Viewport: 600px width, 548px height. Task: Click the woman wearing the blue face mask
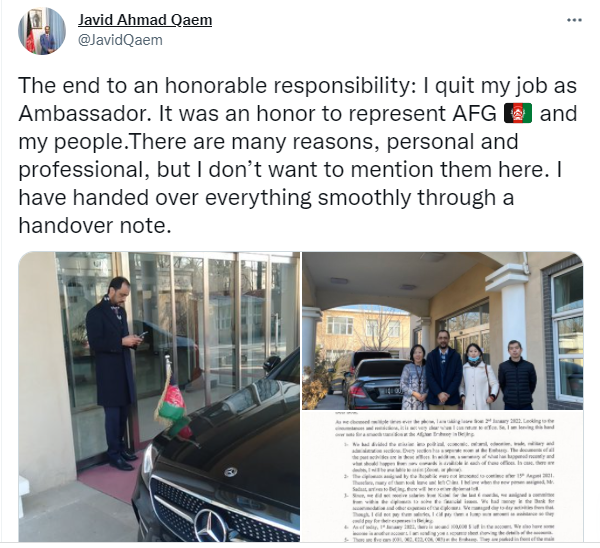(x=478, y=377)
